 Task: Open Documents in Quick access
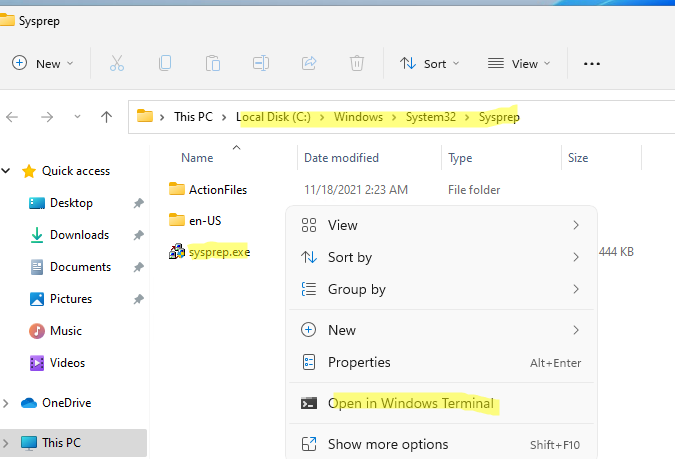(80, 267)
